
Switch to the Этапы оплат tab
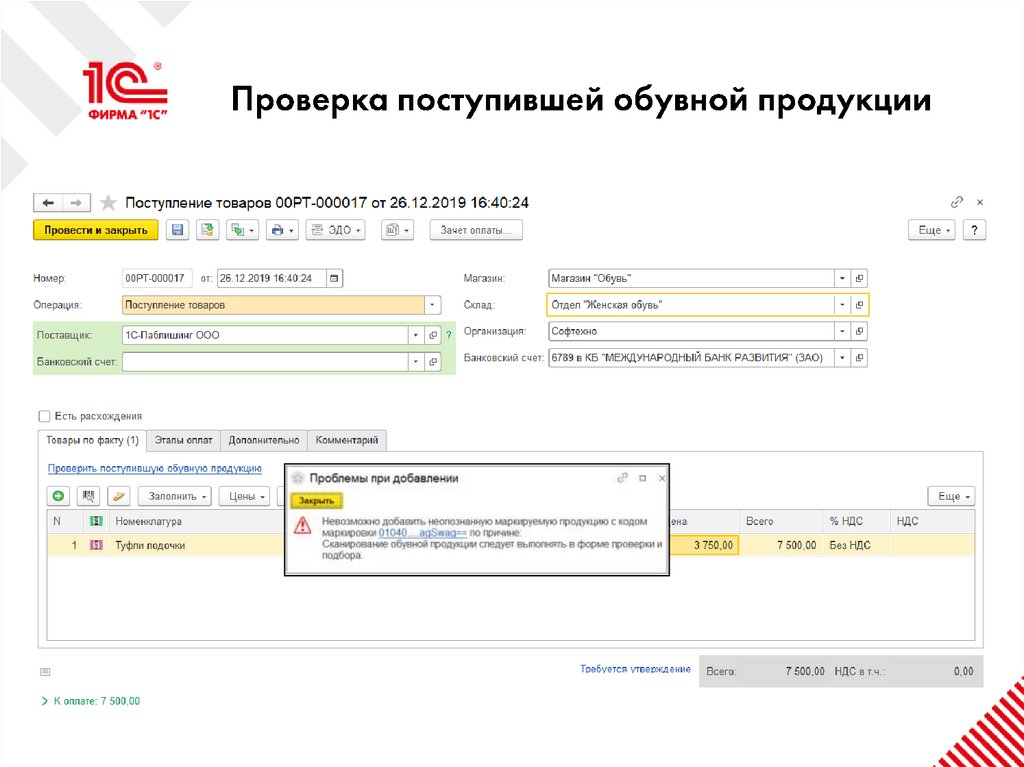tap(184, 440)
